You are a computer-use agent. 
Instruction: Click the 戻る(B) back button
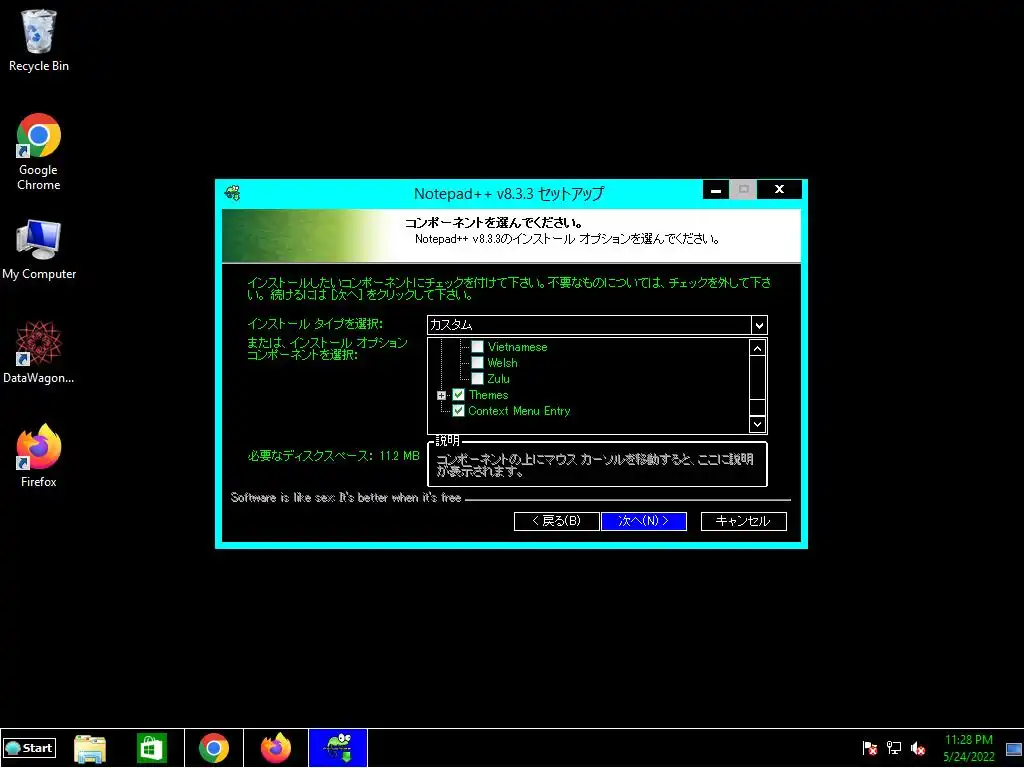(556, 521)
